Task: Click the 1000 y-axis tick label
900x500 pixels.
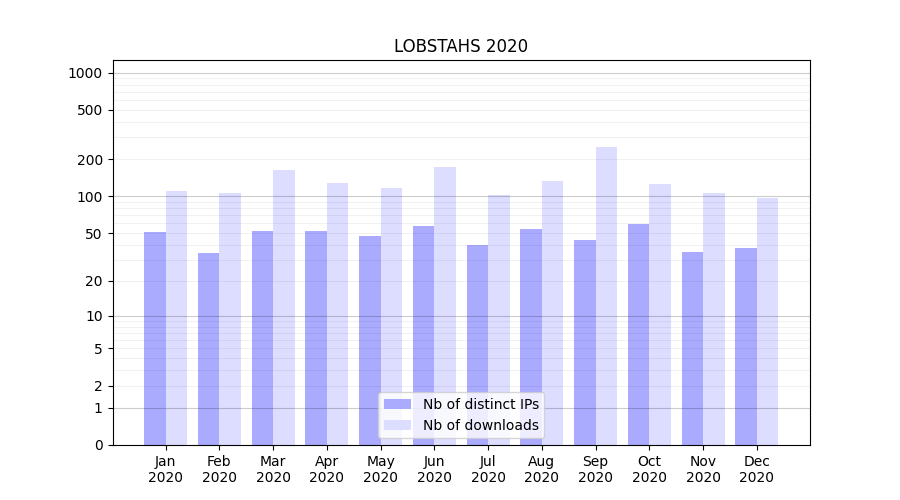Action: pyautogui.click(x=85, y=73)
